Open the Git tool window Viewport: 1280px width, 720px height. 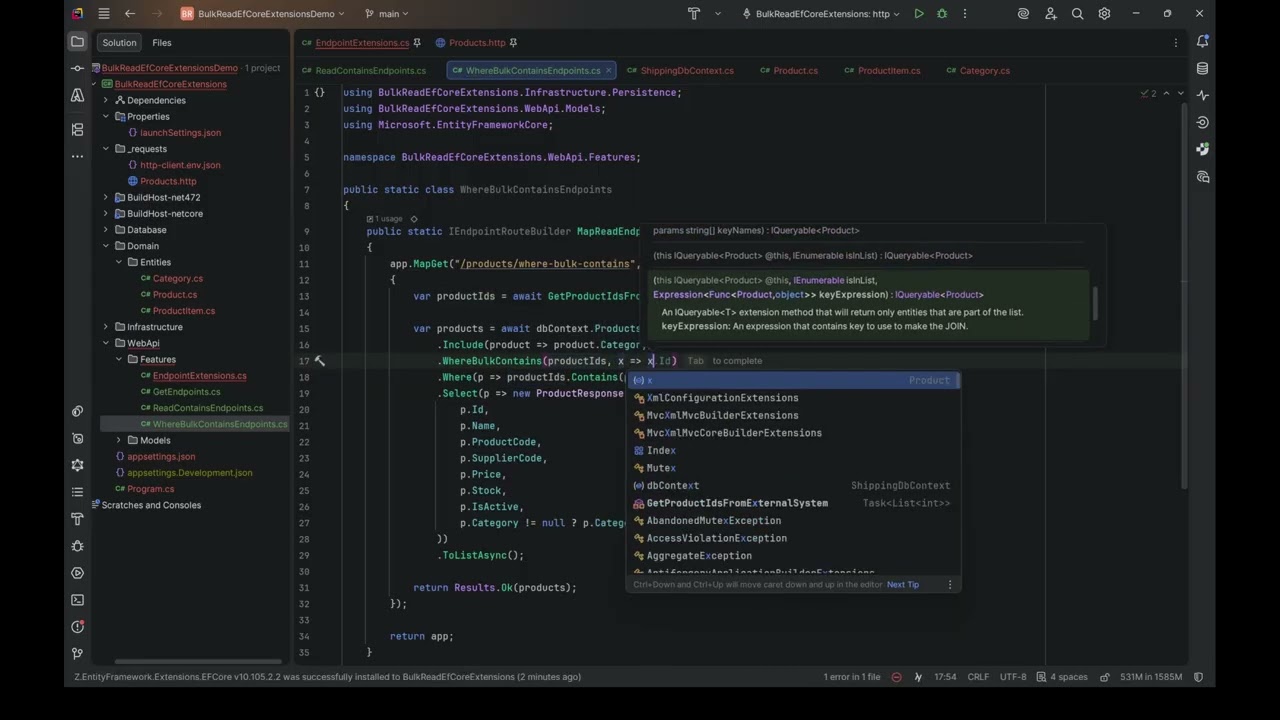(x=77, y=654)
